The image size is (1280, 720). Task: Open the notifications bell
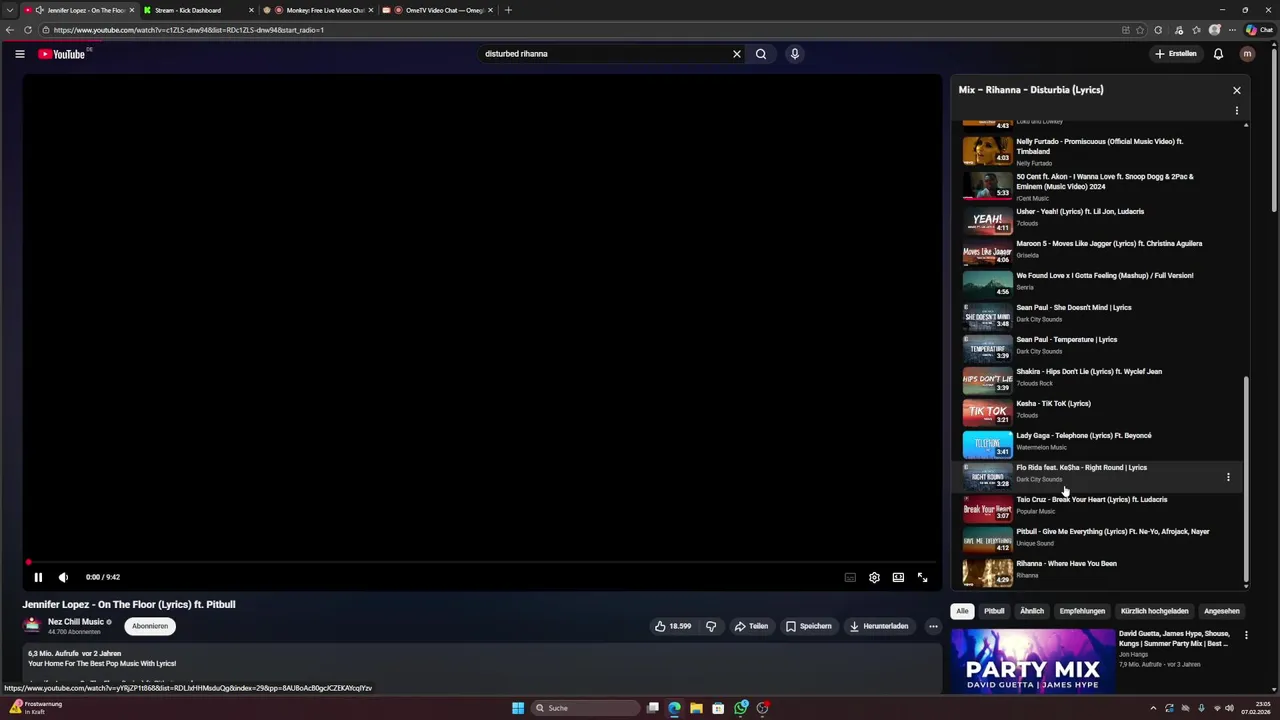1218,54
